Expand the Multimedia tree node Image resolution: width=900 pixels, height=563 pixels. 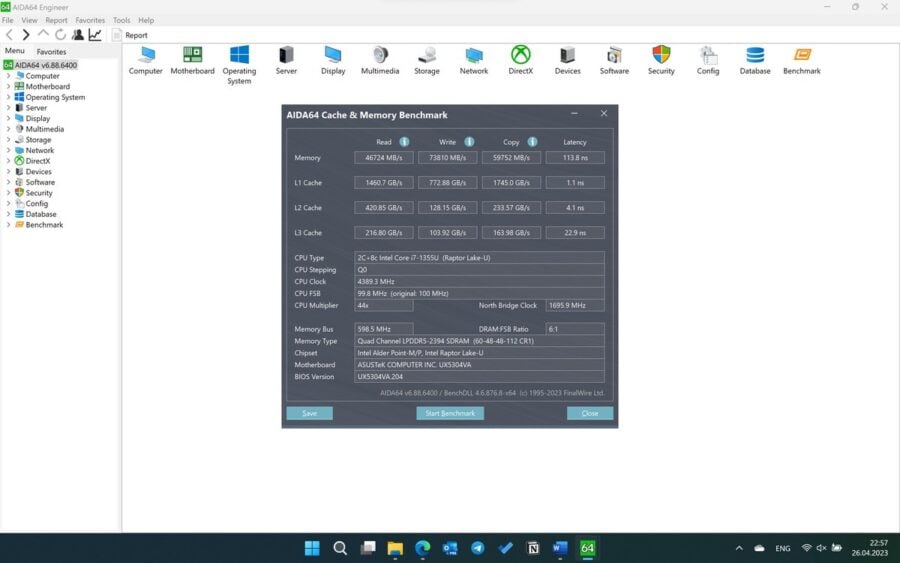pos(8,129)
